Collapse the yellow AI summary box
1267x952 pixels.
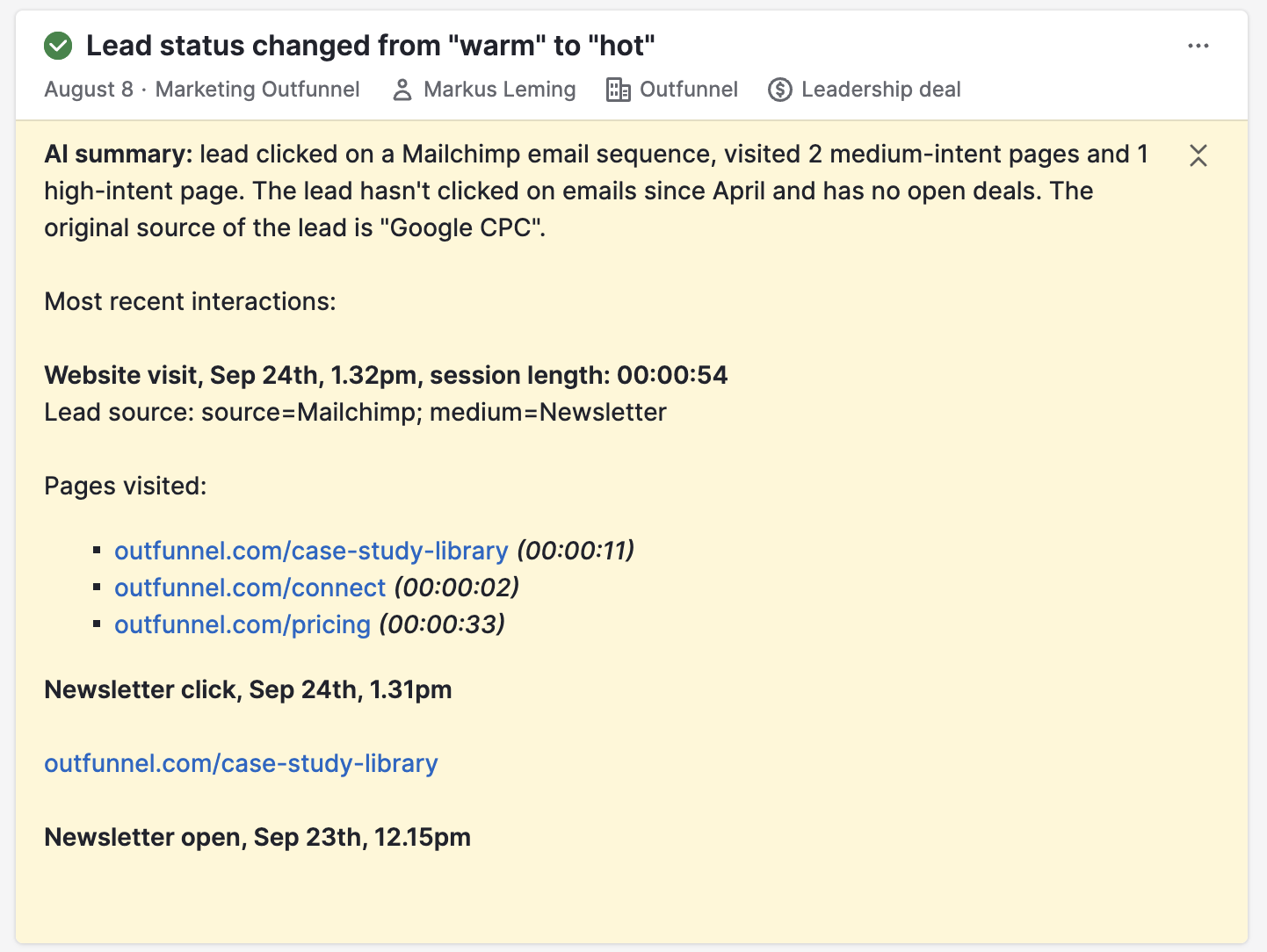point(1199,156)
